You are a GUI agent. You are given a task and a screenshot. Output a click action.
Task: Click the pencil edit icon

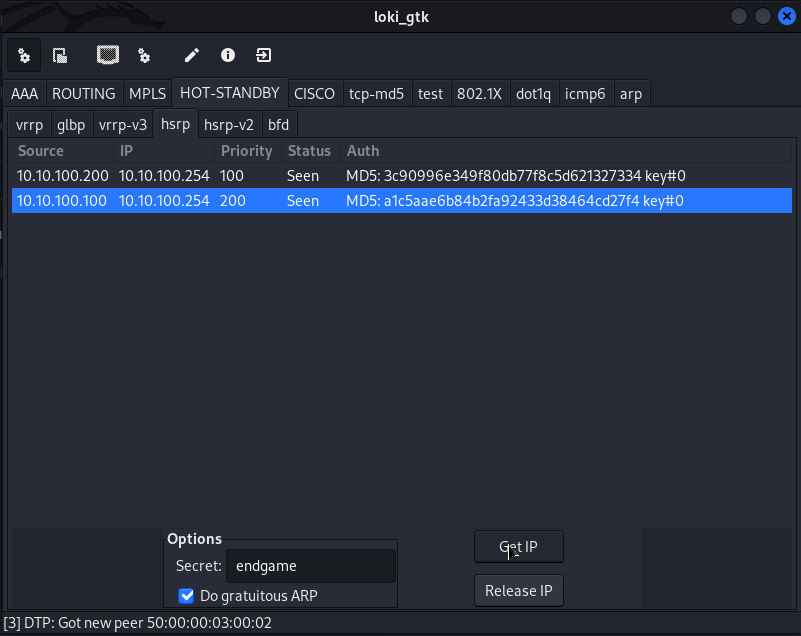191,55
